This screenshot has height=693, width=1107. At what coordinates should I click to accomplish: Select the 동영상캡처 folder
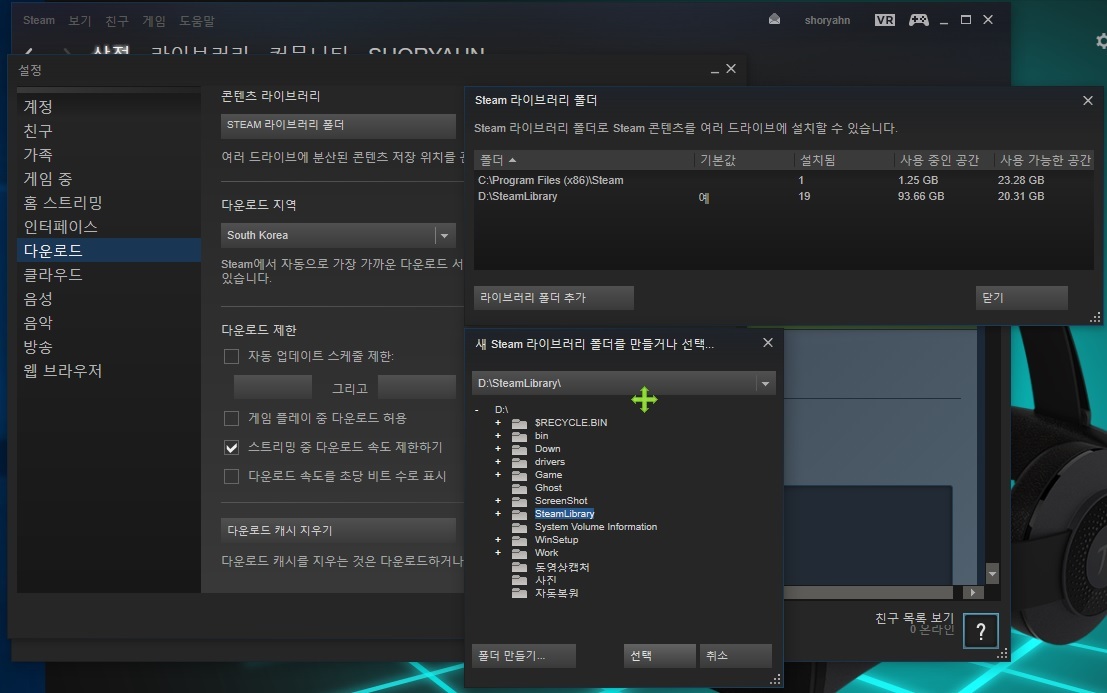click(x=562, y=567)
